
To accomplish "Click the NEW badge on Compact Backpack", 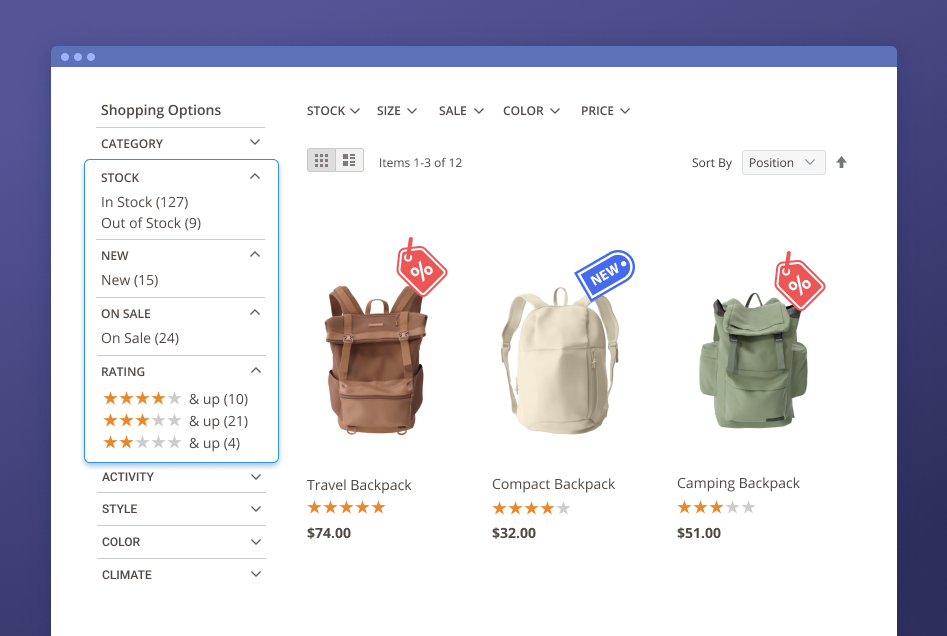I will tap(605, 275).
